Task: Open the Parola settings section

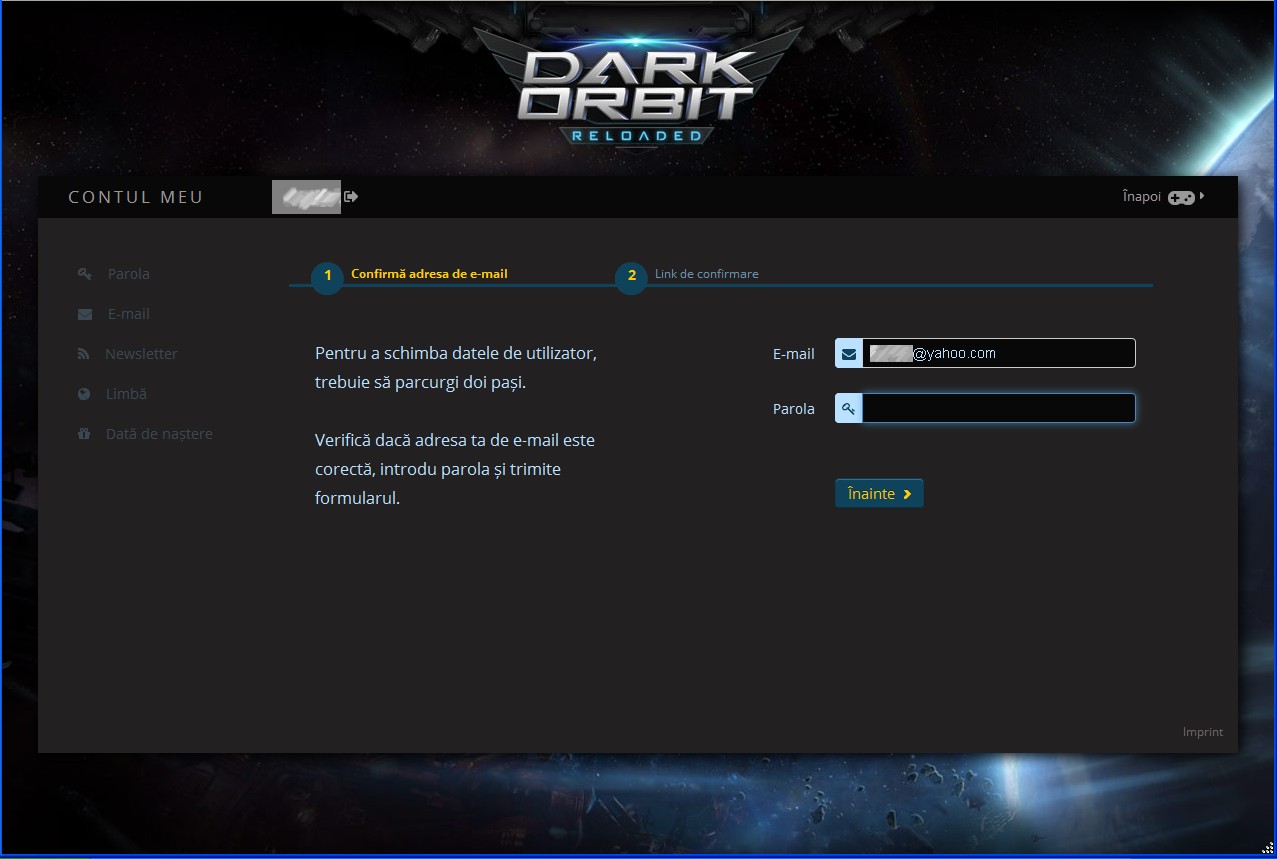Action: click(129, 273)
